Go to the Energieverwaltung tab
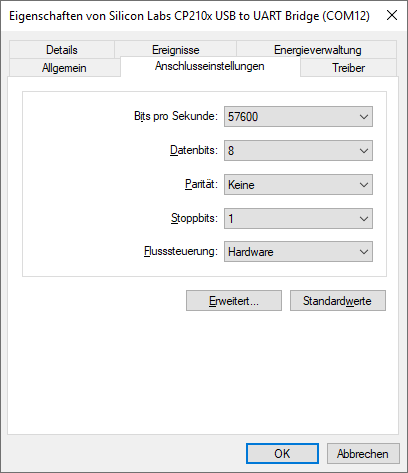This screenshot has width=408, height=473. 317,50
